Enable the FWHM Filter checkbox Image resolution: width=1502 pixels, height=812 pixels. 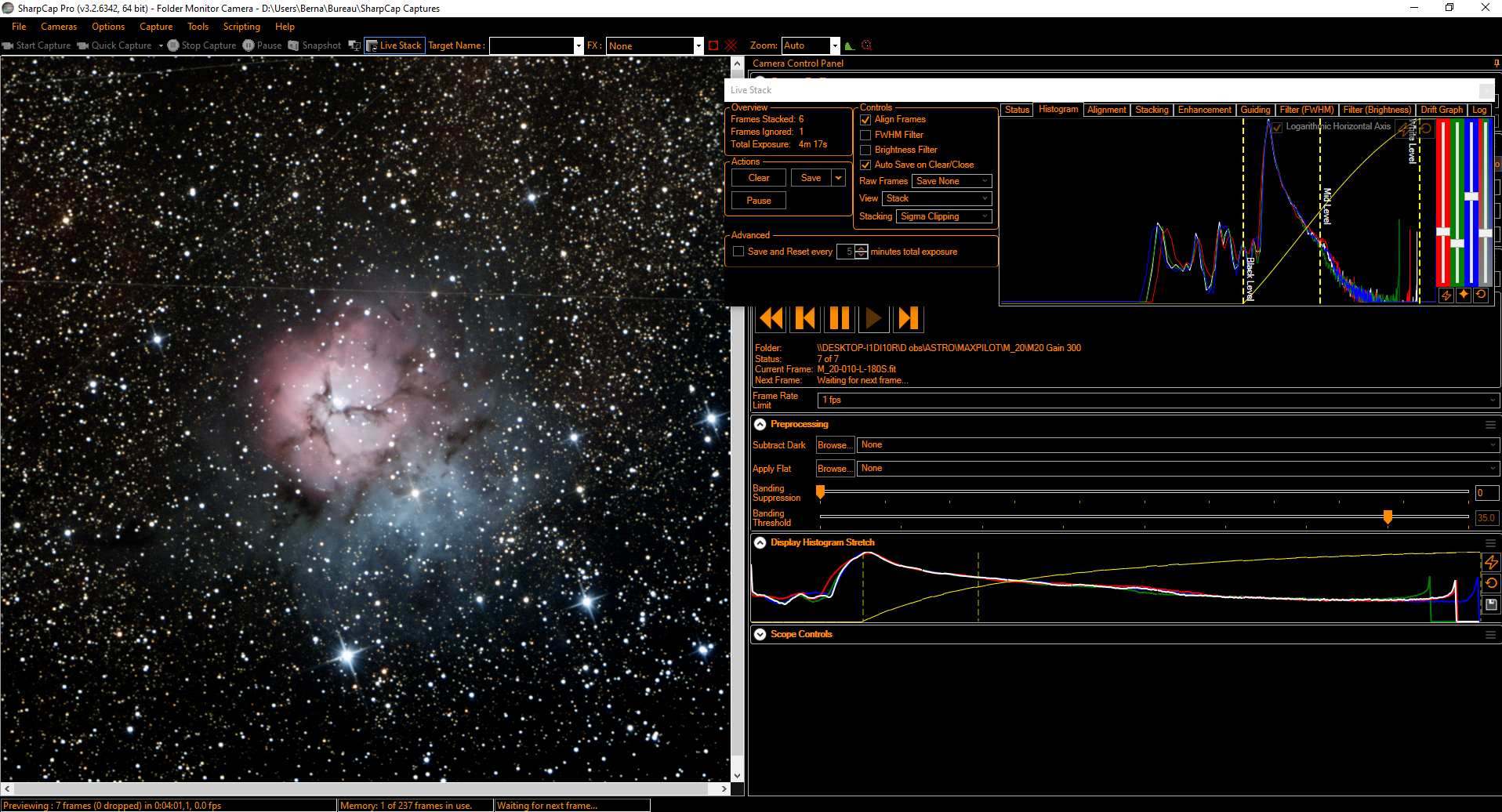coord(865,135)
